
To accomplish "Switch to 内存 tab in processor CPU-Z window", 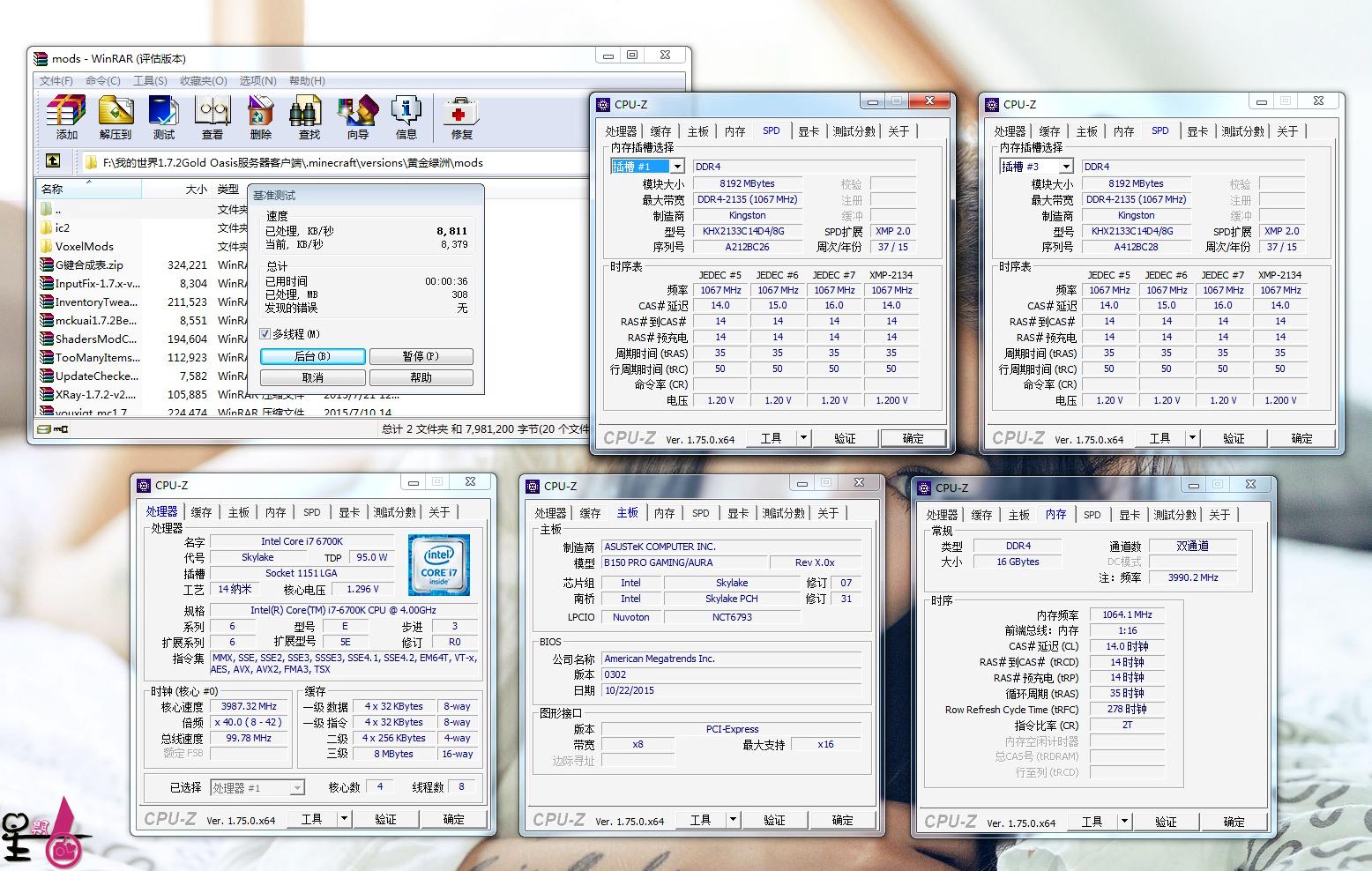I will (x=276, y=512).
